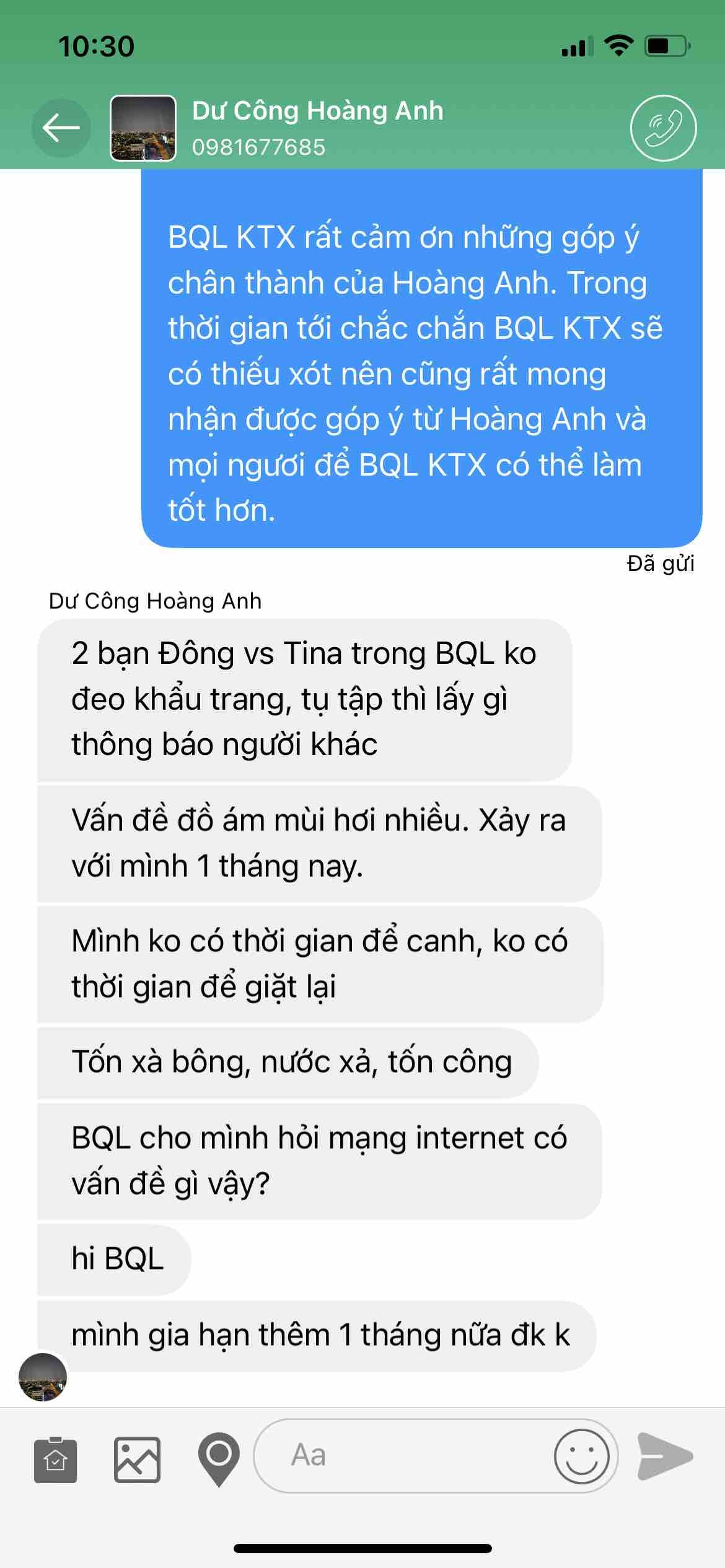
Task: Tap the small sender avatar beside the last message
Action: point(43,1377)
